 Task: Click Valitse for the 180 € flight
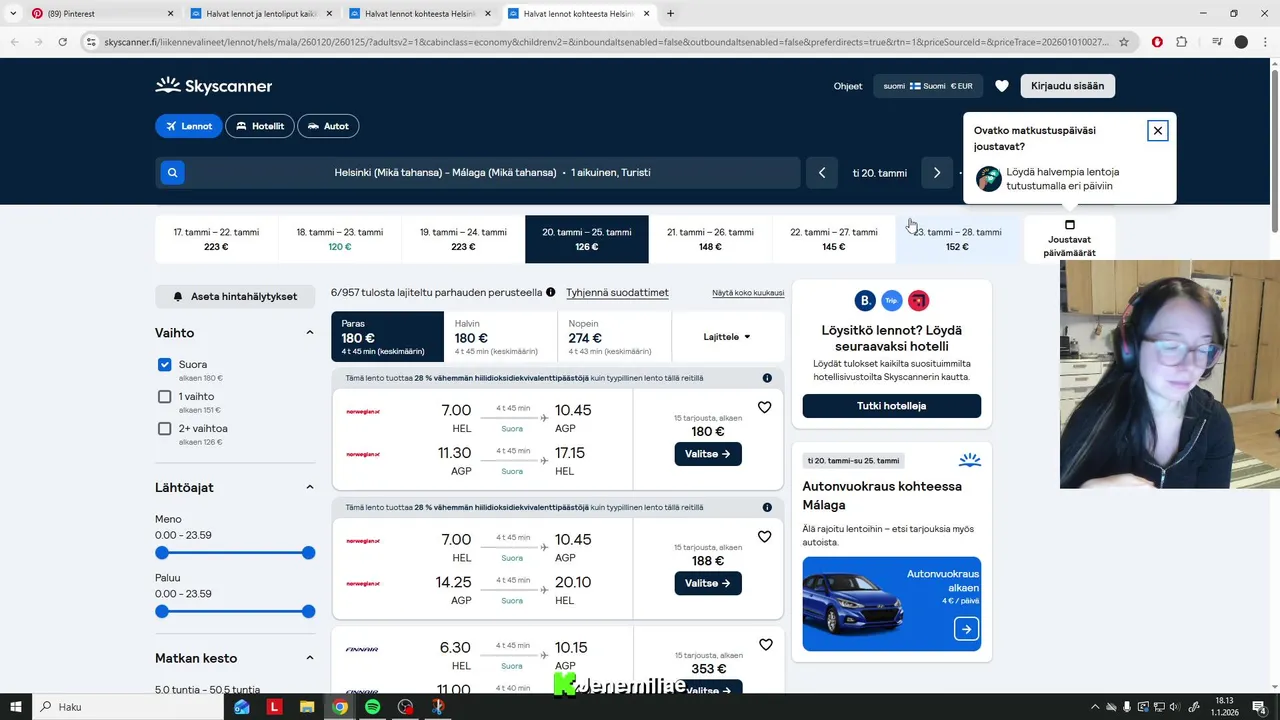(x=708, y=454)
